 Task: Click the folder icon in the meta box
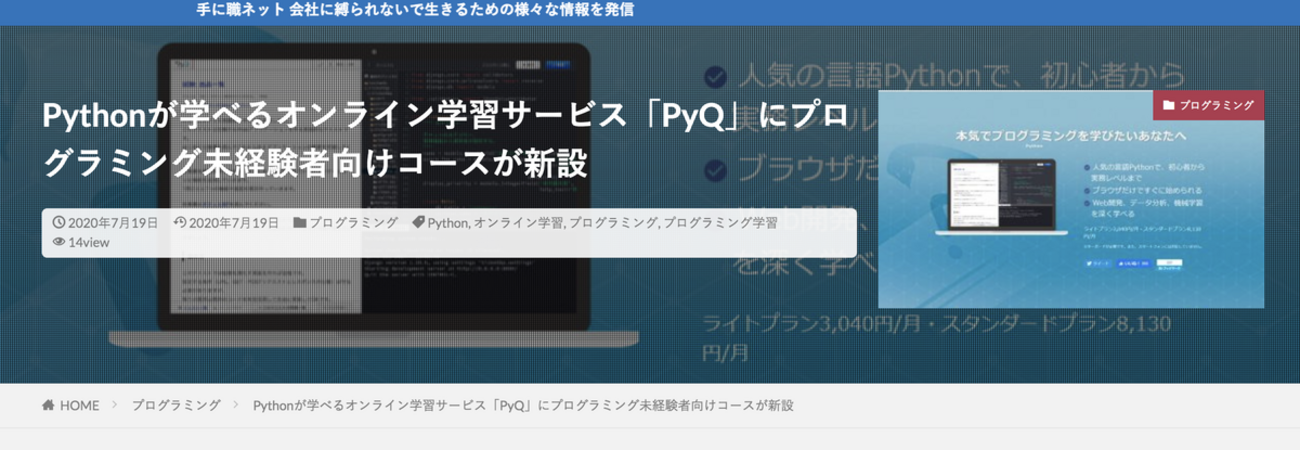(x=300, y=222)
